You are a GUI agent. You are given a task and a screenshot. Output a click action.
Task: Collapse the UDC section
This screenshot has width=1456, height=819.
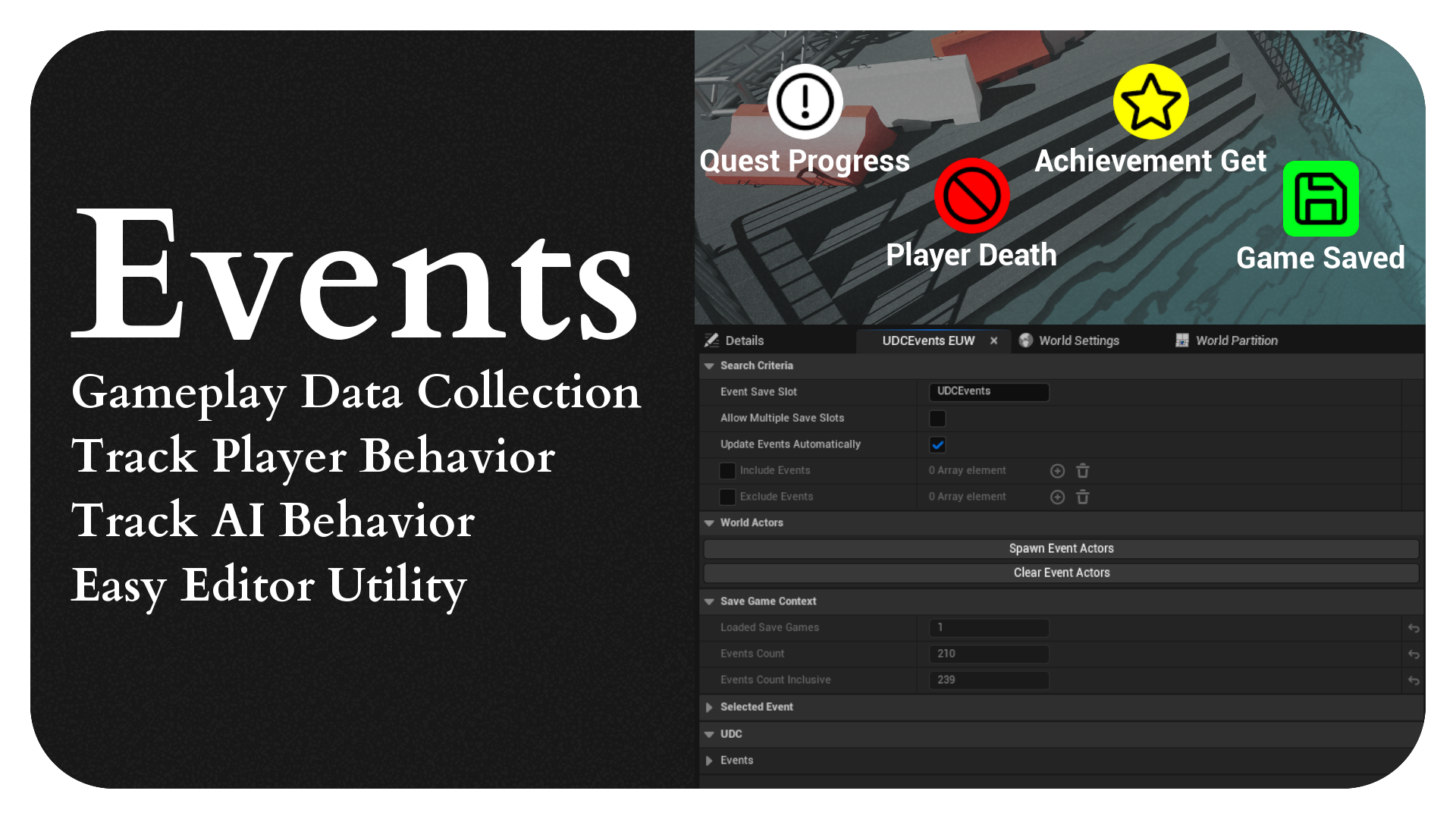pyautogui.click(x=709, y=734)
